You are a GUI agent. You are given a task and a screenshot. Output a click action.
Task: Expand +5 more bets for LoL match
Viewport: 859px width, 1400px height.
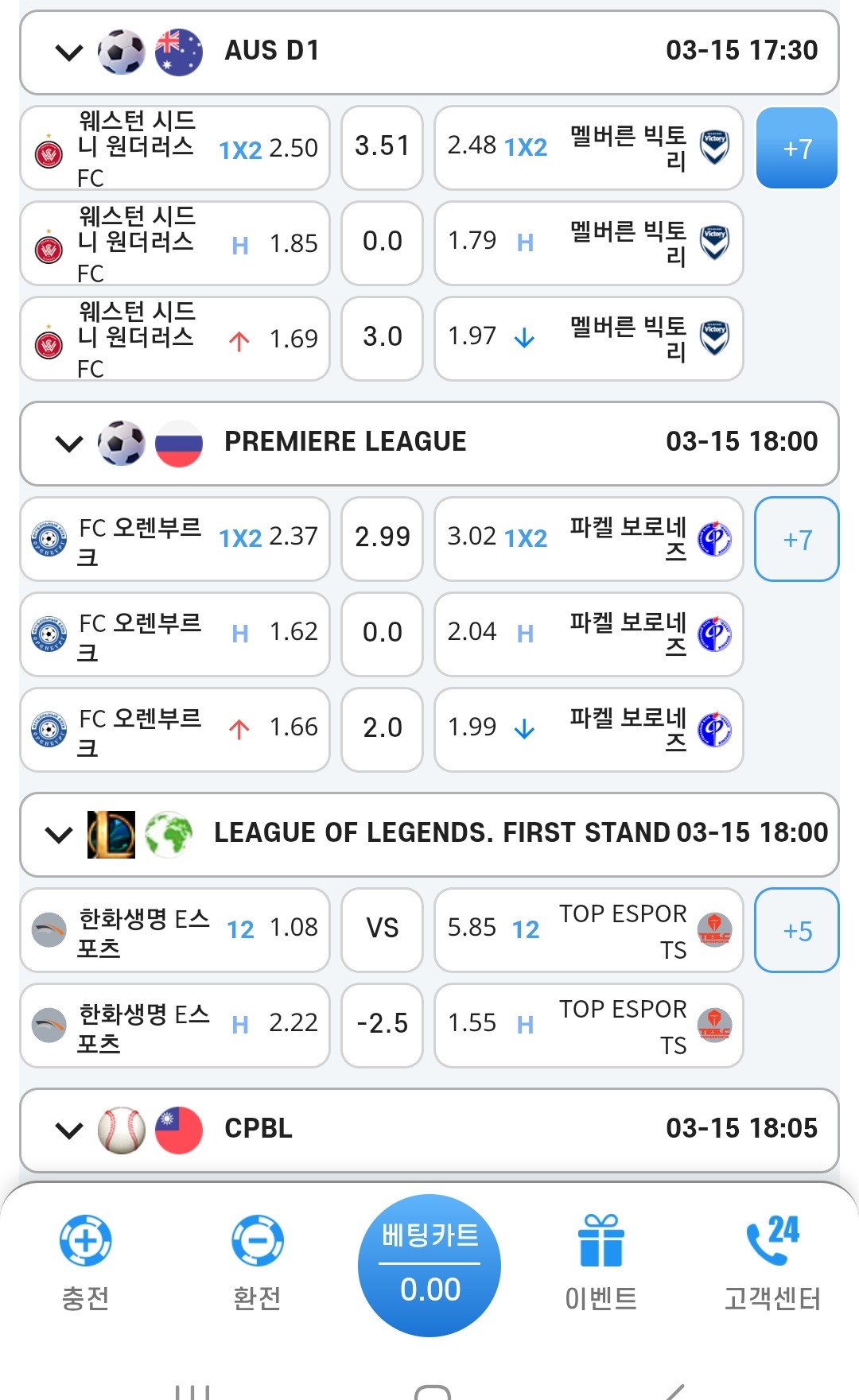796,930
